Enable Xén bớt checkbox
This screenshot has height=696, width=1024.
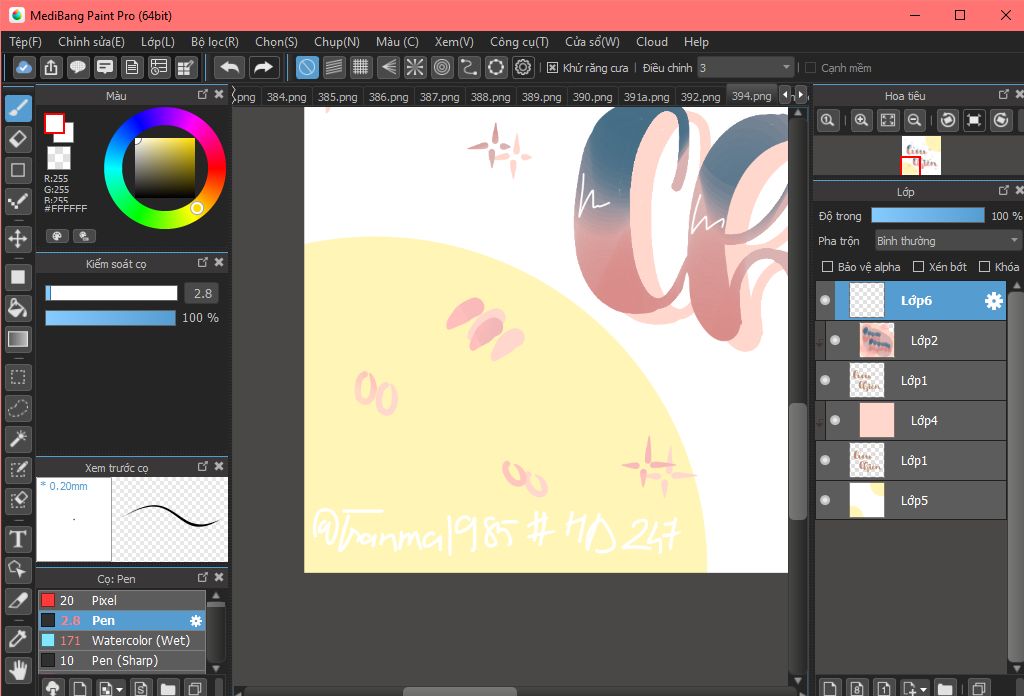(x=918, y=266)
